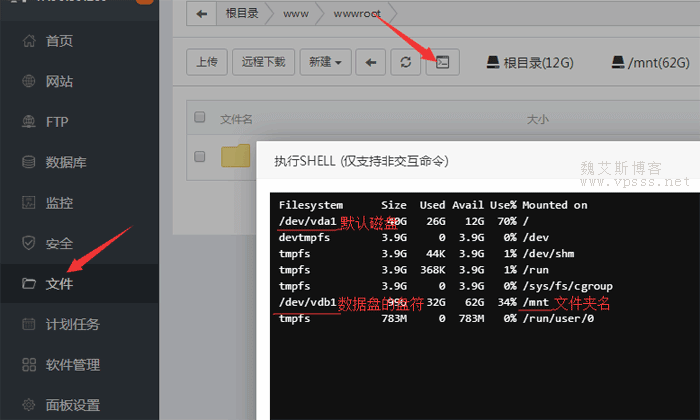Click the www breadcrumb path segment

[x=293, y=14]
